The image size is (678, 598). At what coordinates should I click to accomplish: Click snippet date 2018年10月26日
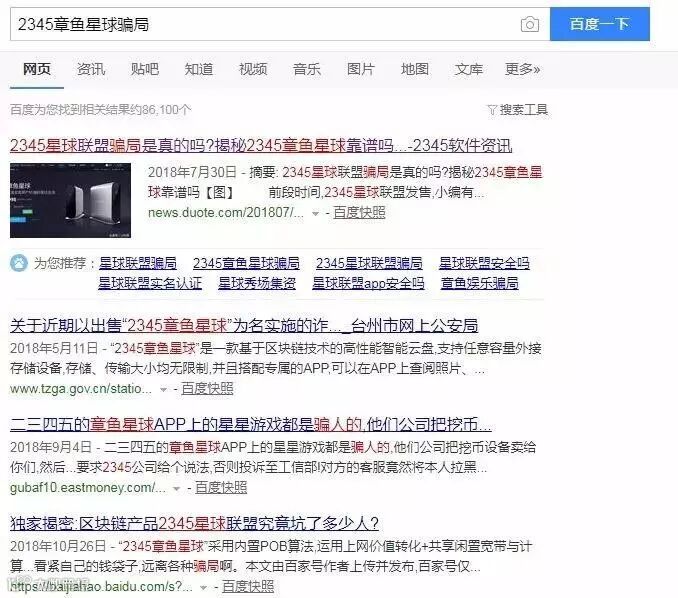tap(58, 546)
